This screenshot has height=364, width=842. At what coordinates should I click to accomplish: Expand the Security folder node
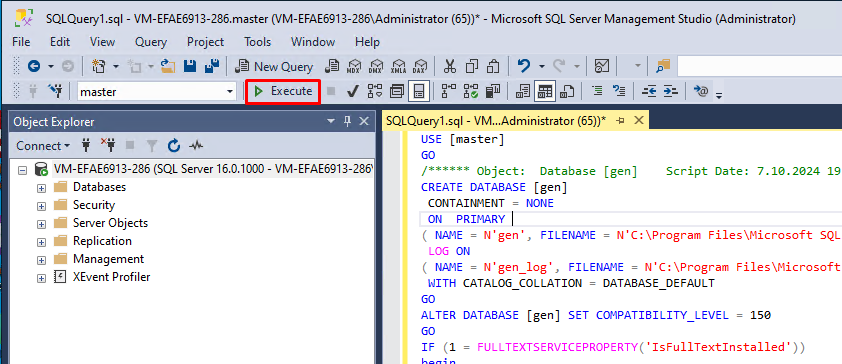[x=41, y=206]
